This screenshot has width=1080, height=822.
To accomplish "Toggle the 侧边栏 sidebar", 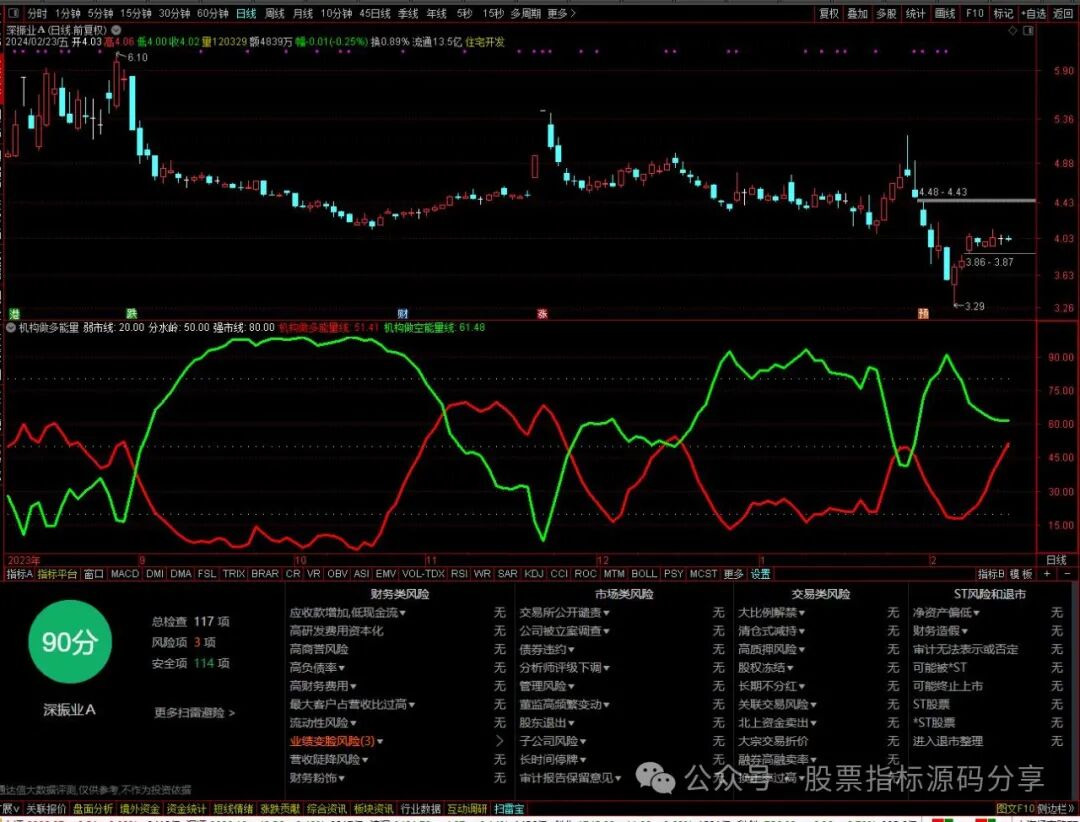I will coord(1055,809).
